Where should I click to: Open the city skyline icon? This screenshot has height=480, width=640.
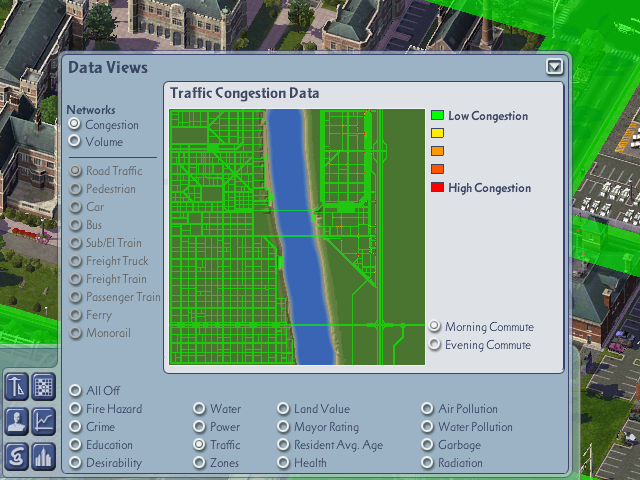point(44,456)
